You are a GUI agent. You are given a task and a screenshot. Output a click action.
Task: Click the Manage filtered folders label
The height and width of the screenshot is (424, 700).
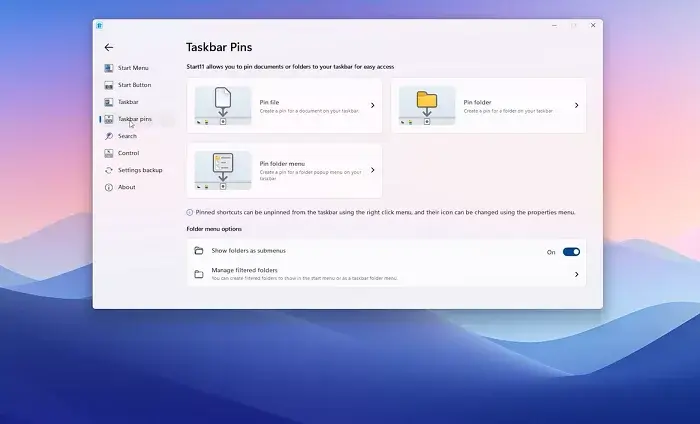(x=245, y=270)
